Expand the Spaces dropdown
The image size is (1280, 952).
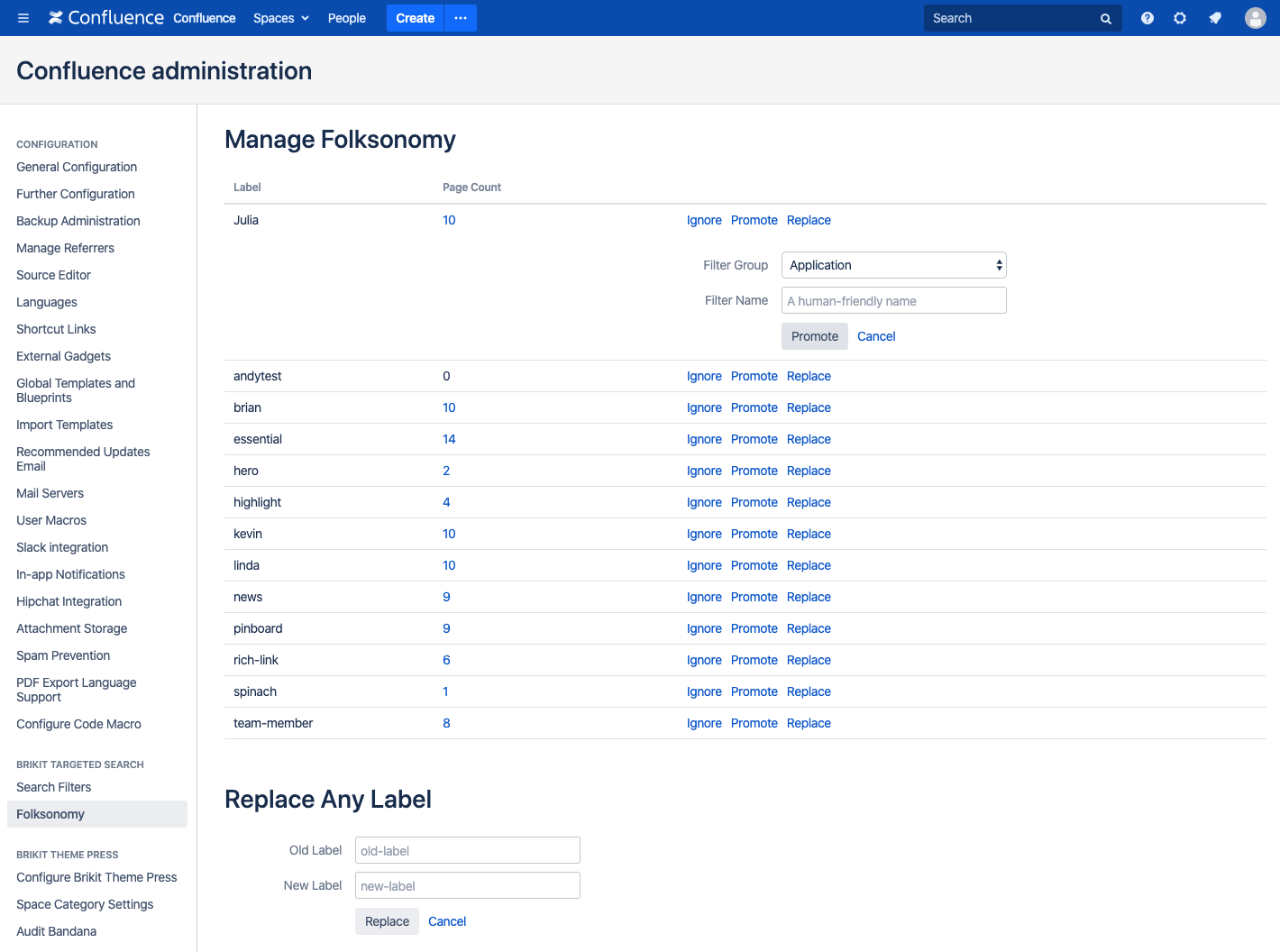pyautogui.click(x=281, y=18)
